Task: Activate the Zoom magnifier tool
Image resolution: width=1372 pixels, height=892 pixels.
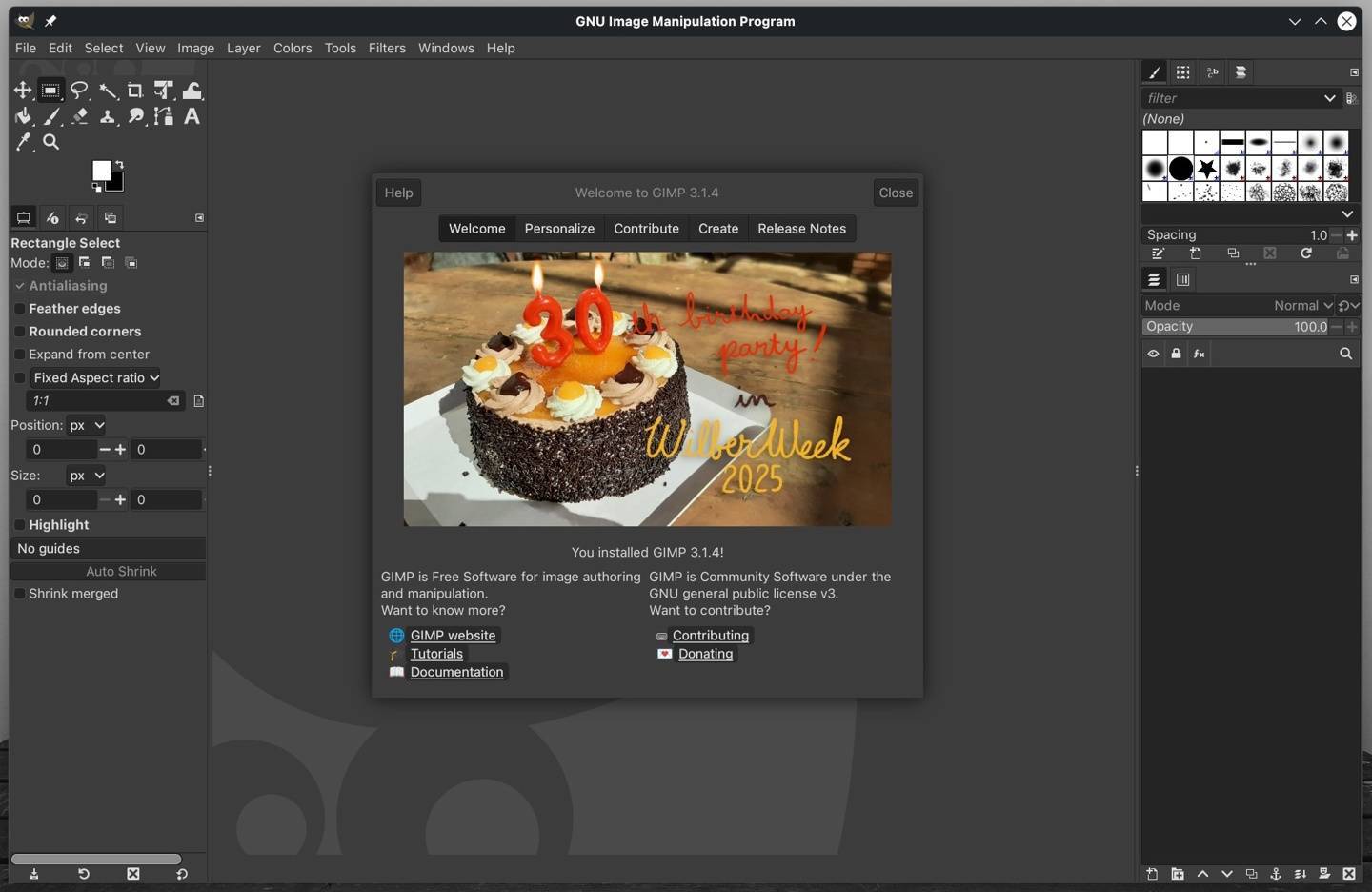Action: click(51, 142)
